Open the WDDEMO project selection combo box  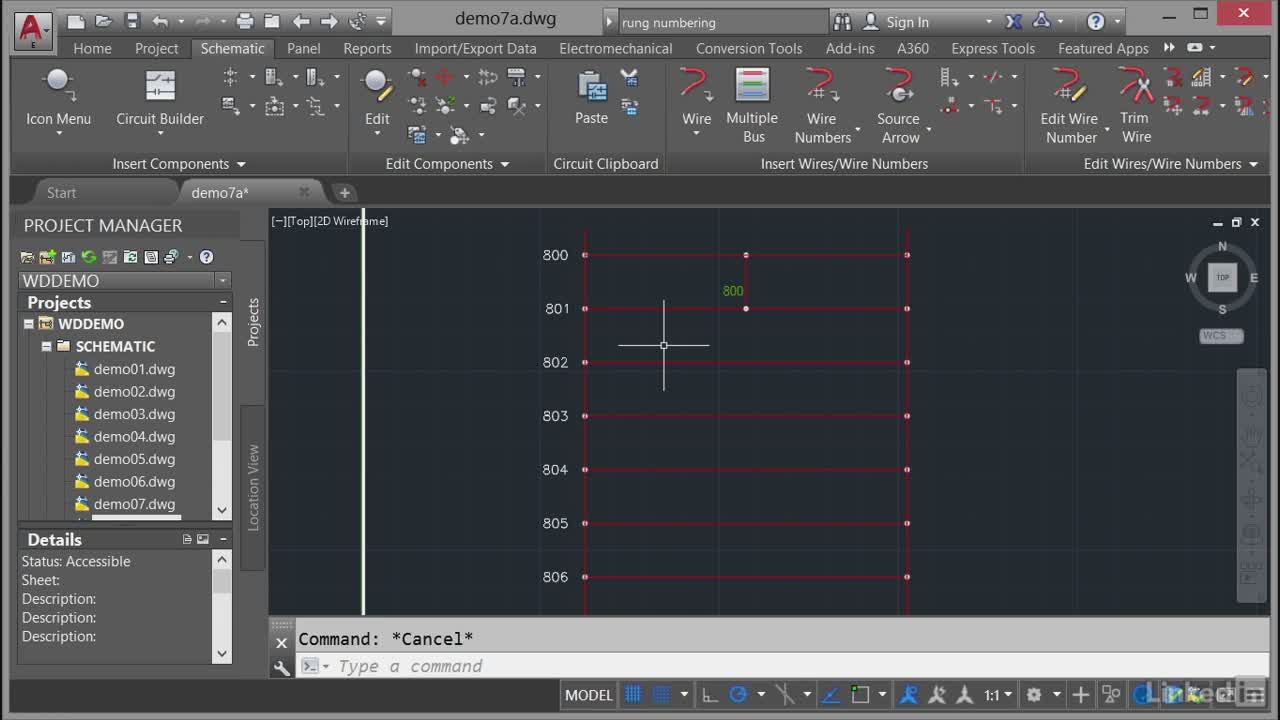[125, 281]
